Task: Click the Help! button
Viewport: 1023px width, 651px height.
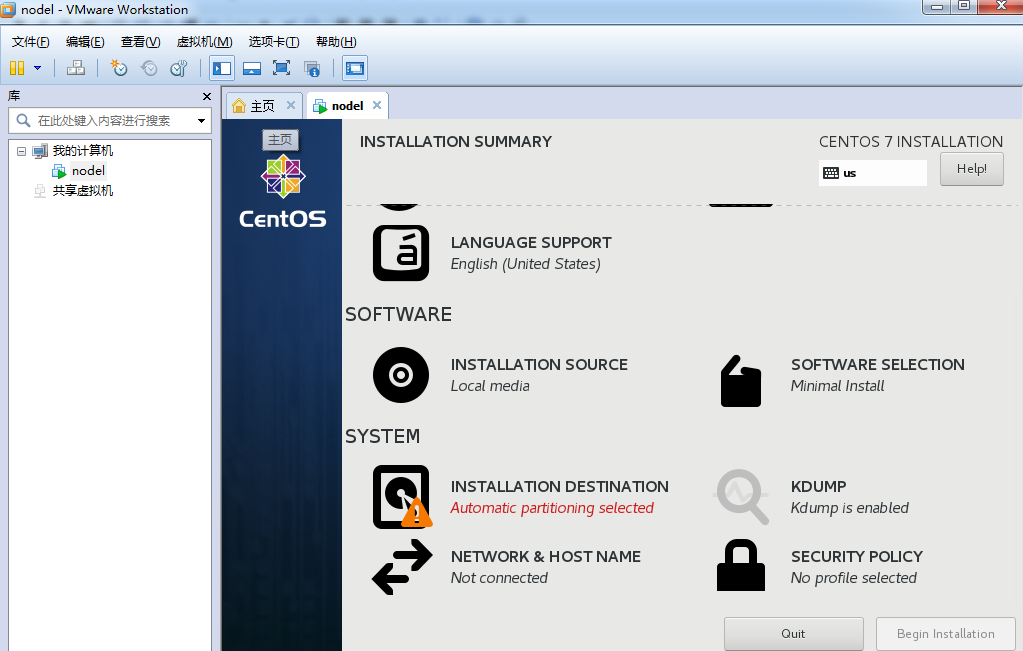Action: click(x=971, y=169)
